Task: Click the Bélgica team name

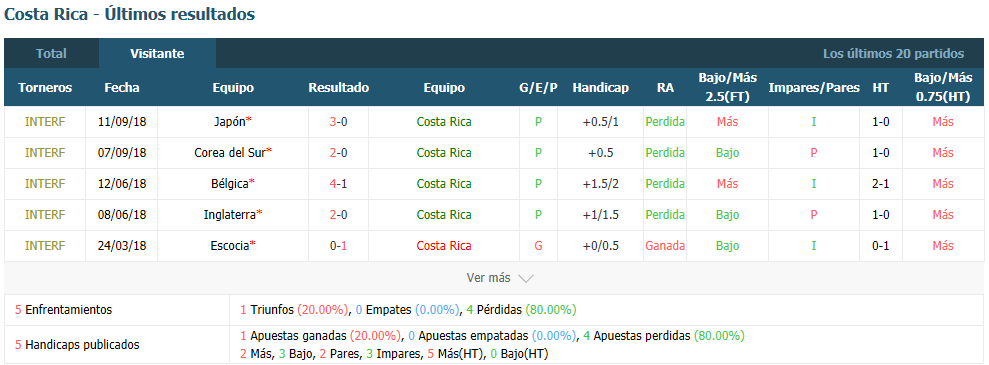Action: pyautogui.click(x=230, y=183)
